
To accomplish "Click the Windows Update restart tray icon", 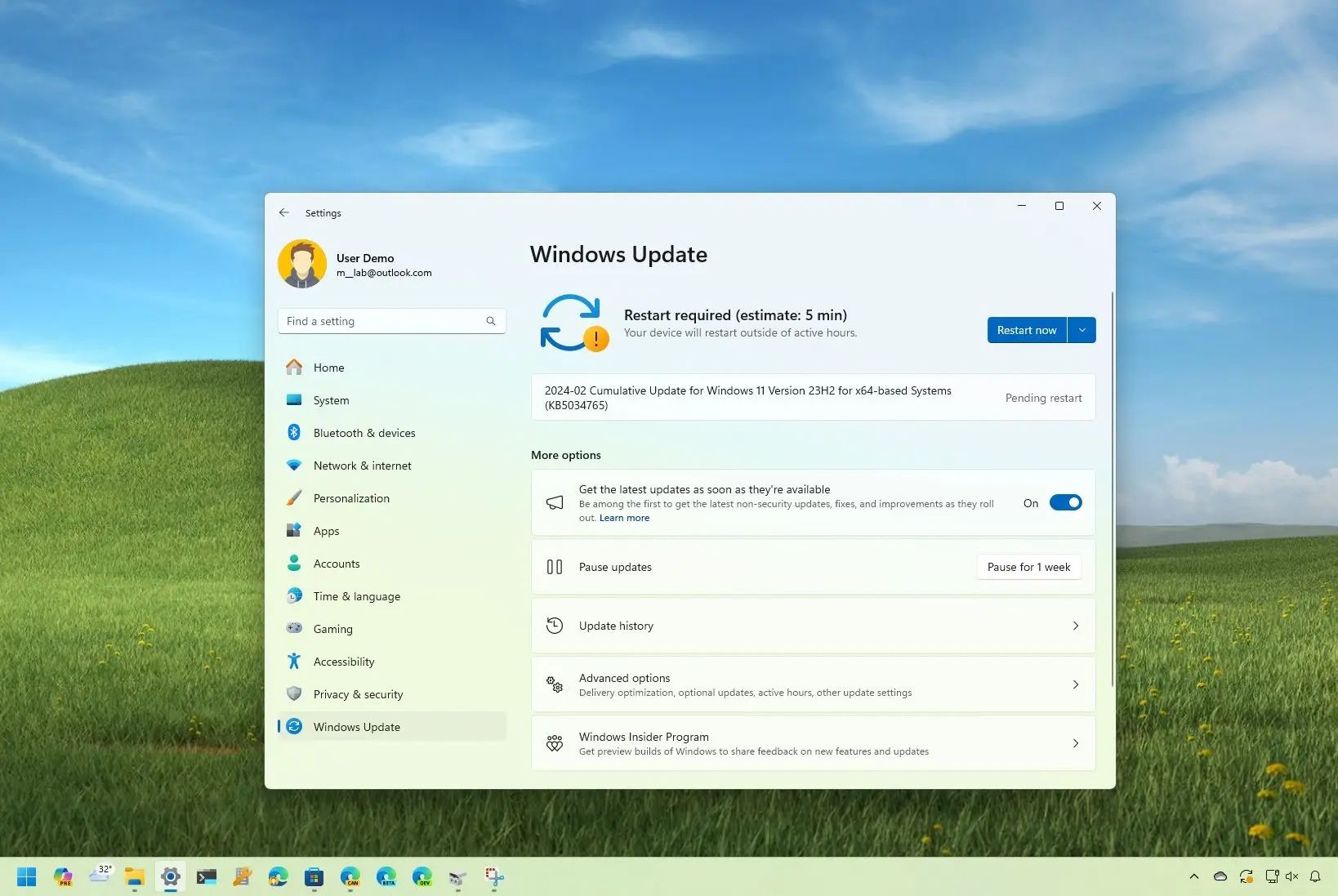I will [1246, 876].
